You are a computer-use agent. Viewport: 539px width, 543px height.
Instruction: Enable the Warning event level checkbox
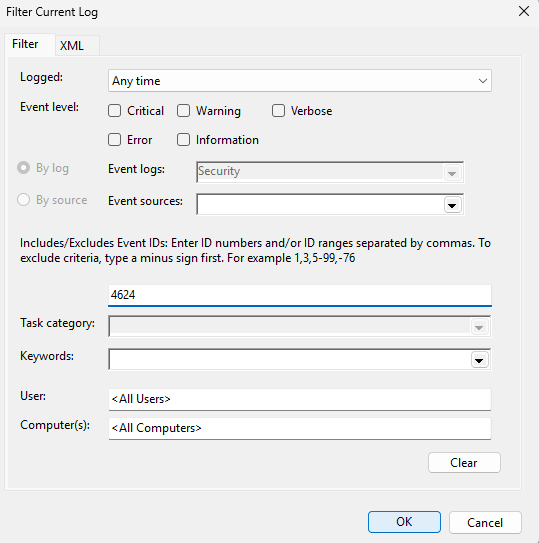[183, 111]
